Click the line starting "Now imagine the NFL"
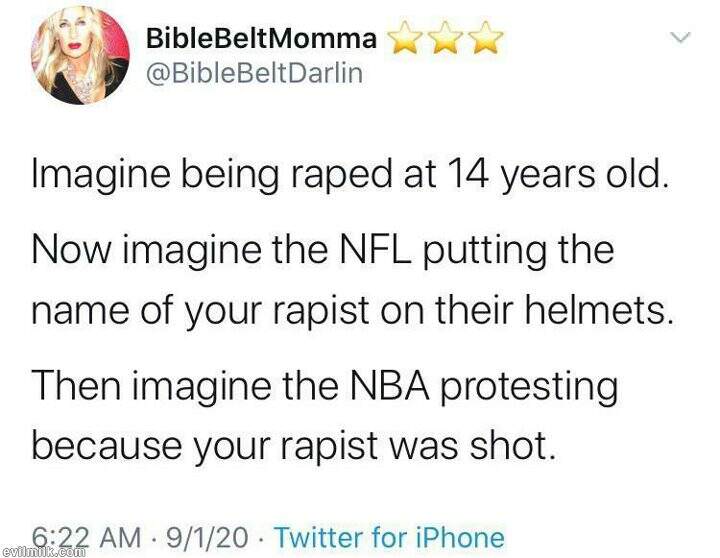This screenshot has height=558, width=720. coord(322,249)
